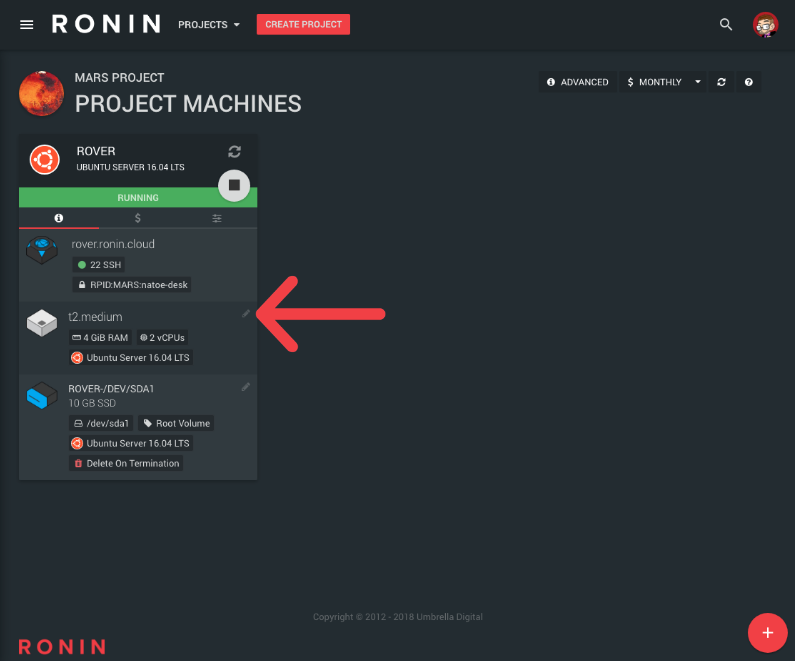
Task: Click the t2.medium instance cube icon
Action: pyautogui.click(x=42, y=323)
